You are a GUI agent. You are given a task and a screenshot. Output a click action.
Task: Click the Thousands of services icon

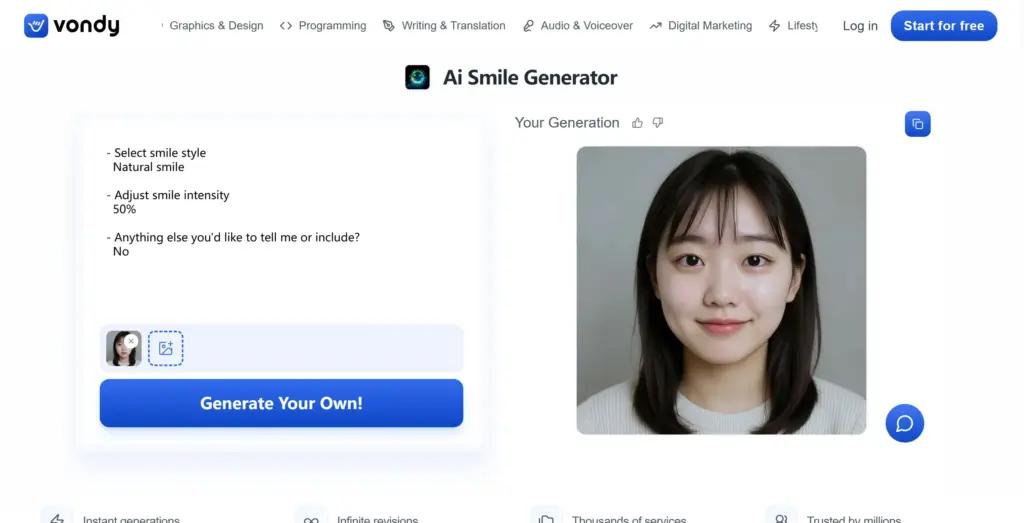pyautogui.click(x=546, y=519)
